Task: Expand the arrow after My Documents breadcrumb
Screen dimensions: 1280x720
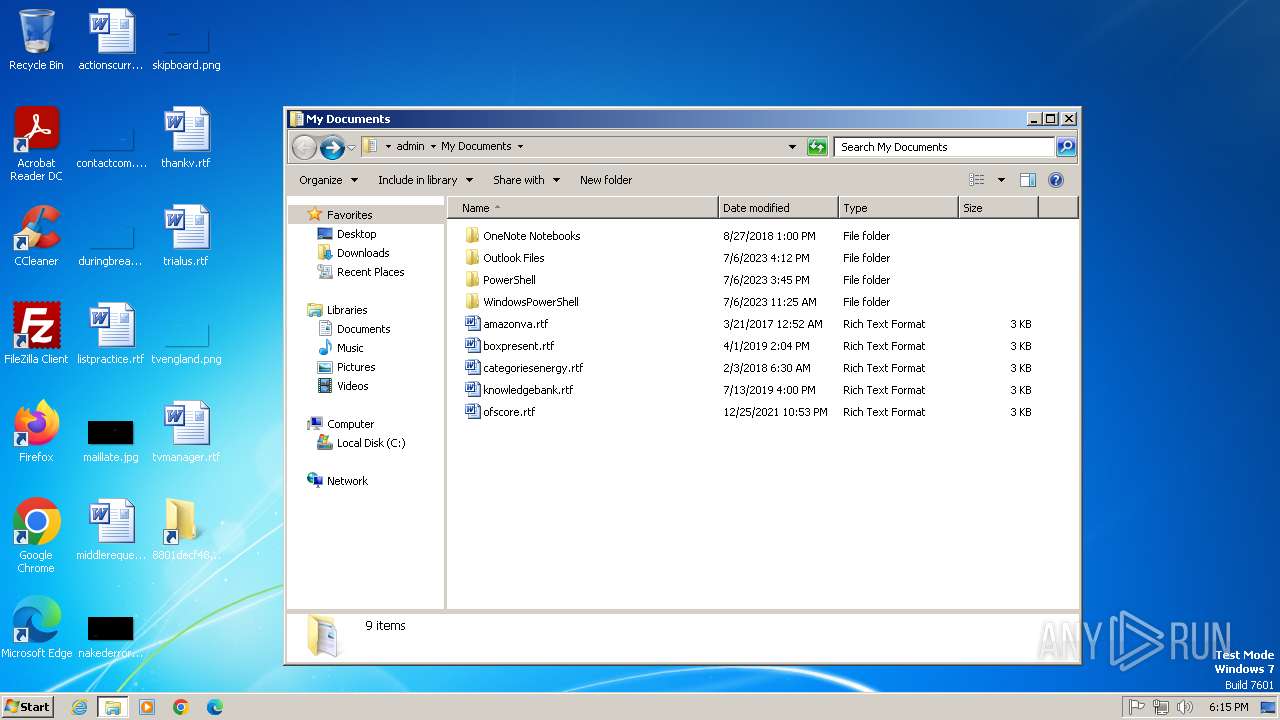Action: (520, 146)
